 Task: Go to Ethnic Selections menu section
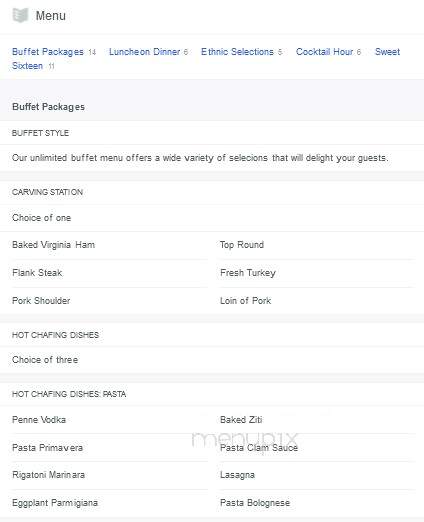coord(237,52)
